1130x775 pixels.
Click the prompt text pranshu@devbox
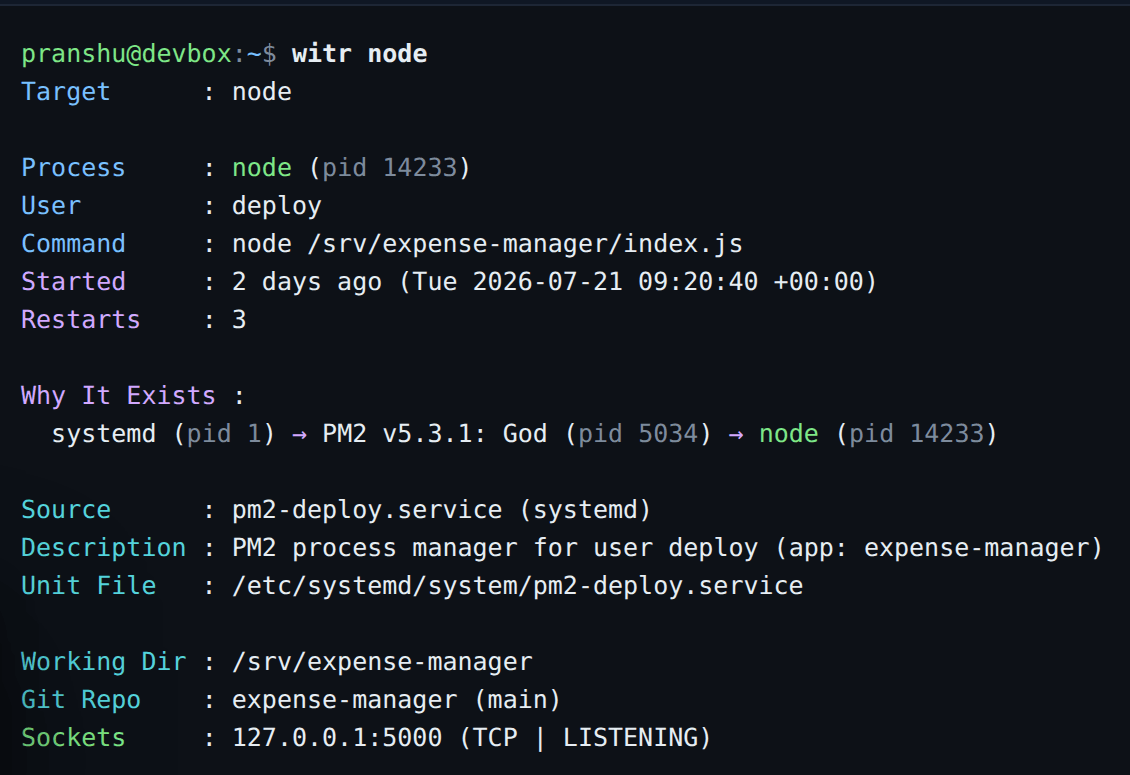point(126,55)
